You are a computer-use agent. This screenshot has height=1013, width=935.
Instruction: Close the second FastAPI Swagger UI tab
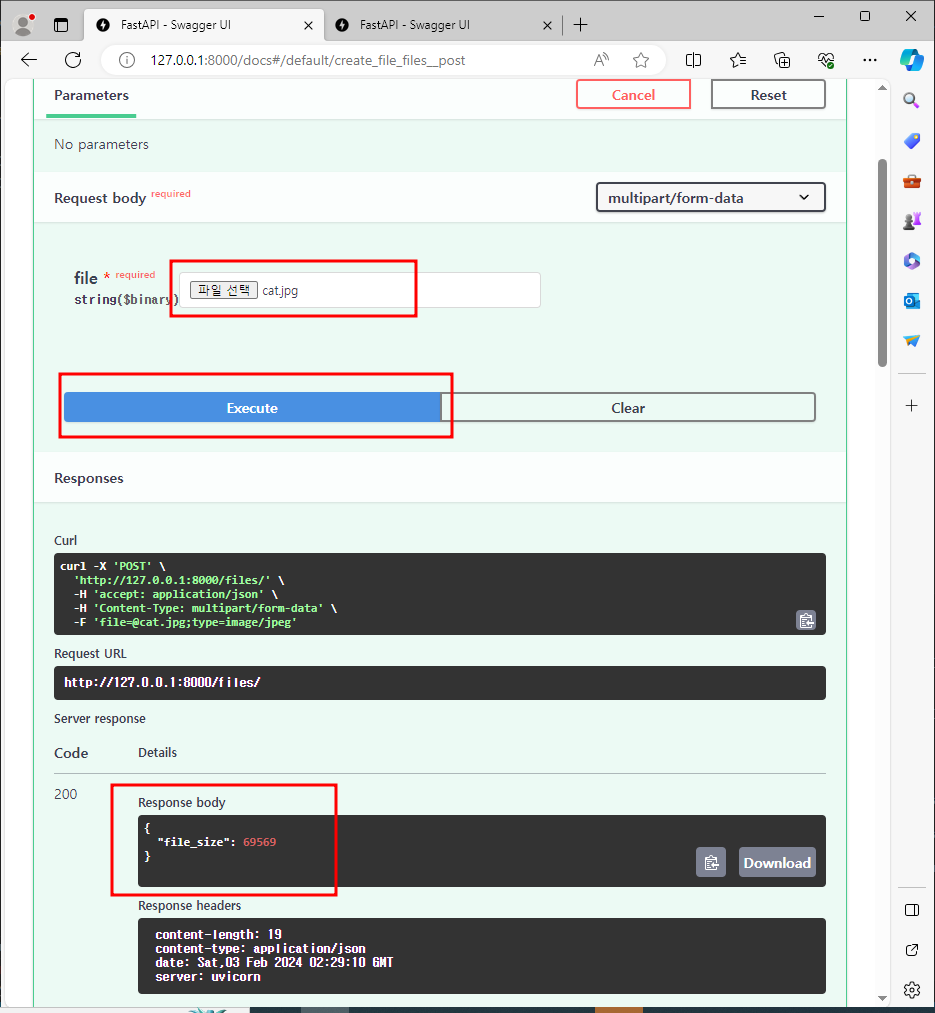[547, 25]
